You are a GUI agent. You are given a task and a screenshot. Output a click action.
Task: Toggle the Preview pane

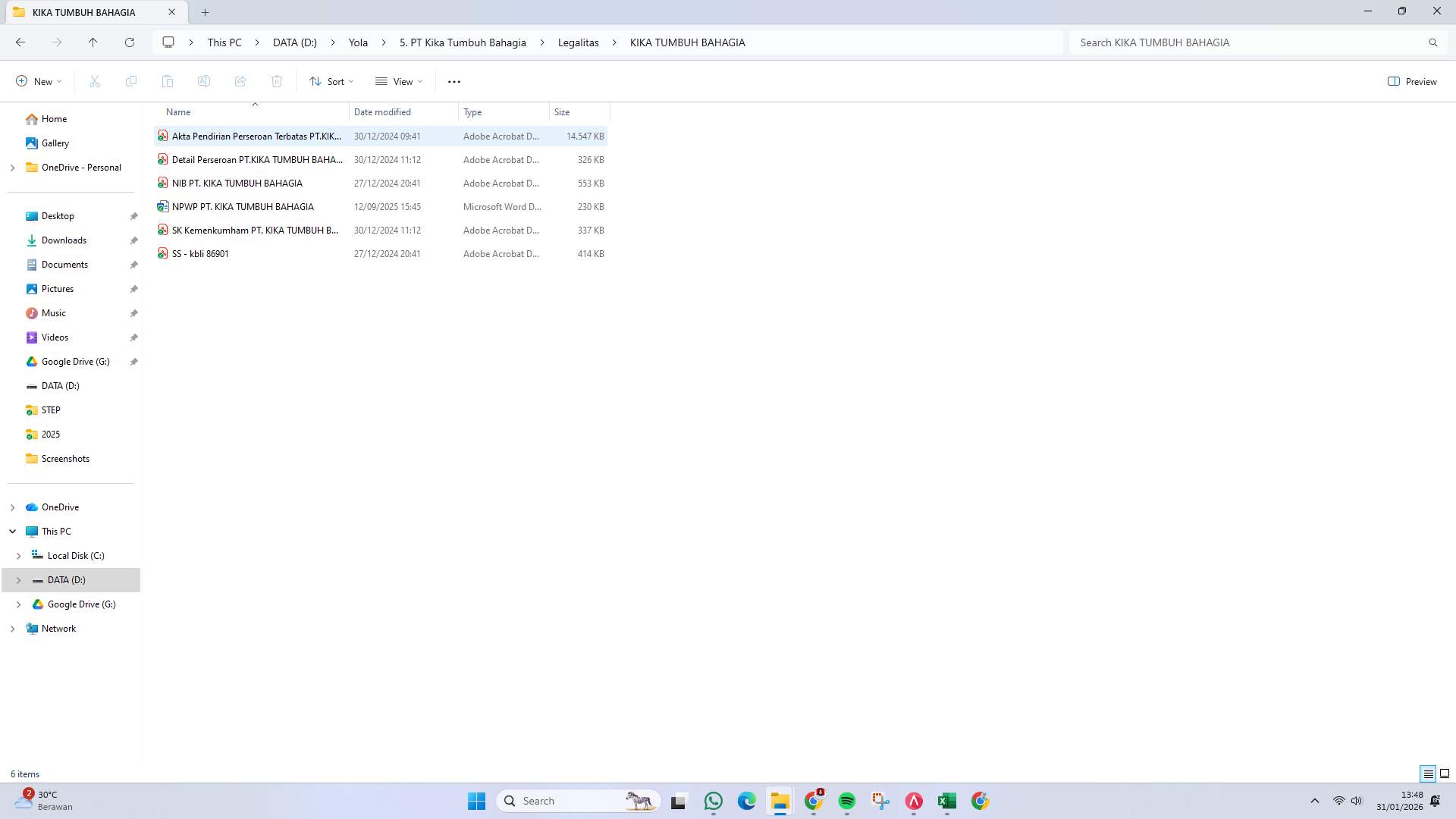1412,81
